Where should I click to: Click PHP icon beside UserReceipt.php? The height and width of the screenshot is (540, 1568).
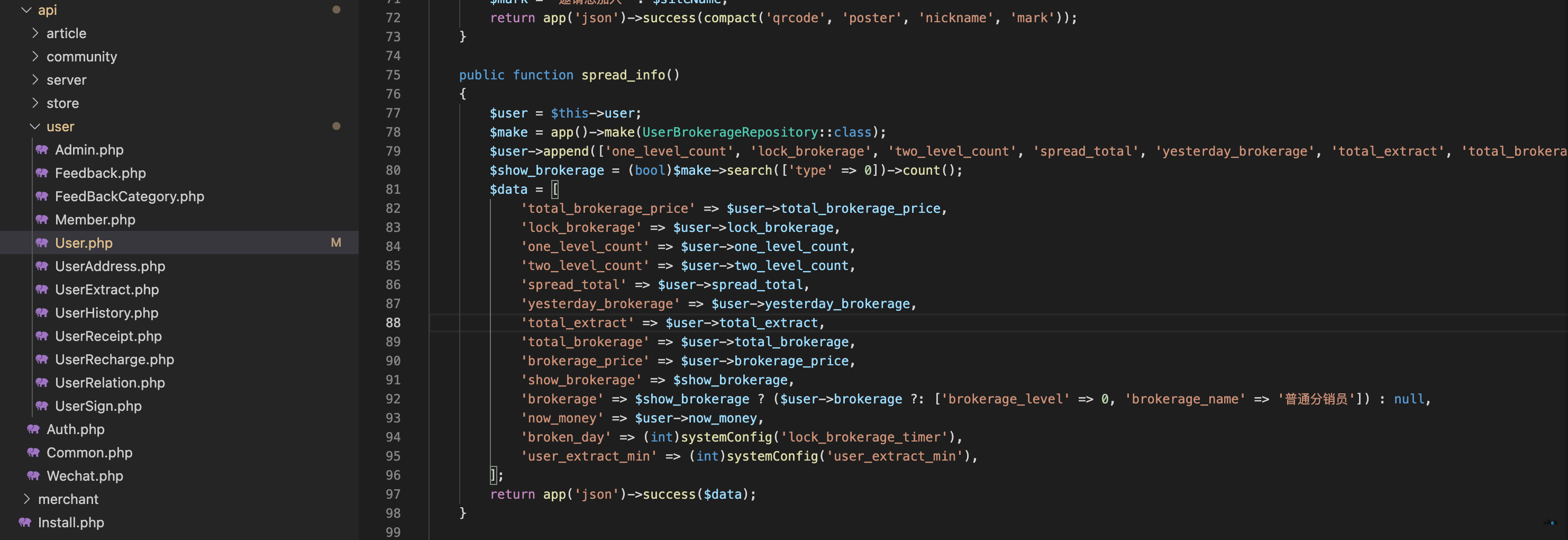coord(42,336)
